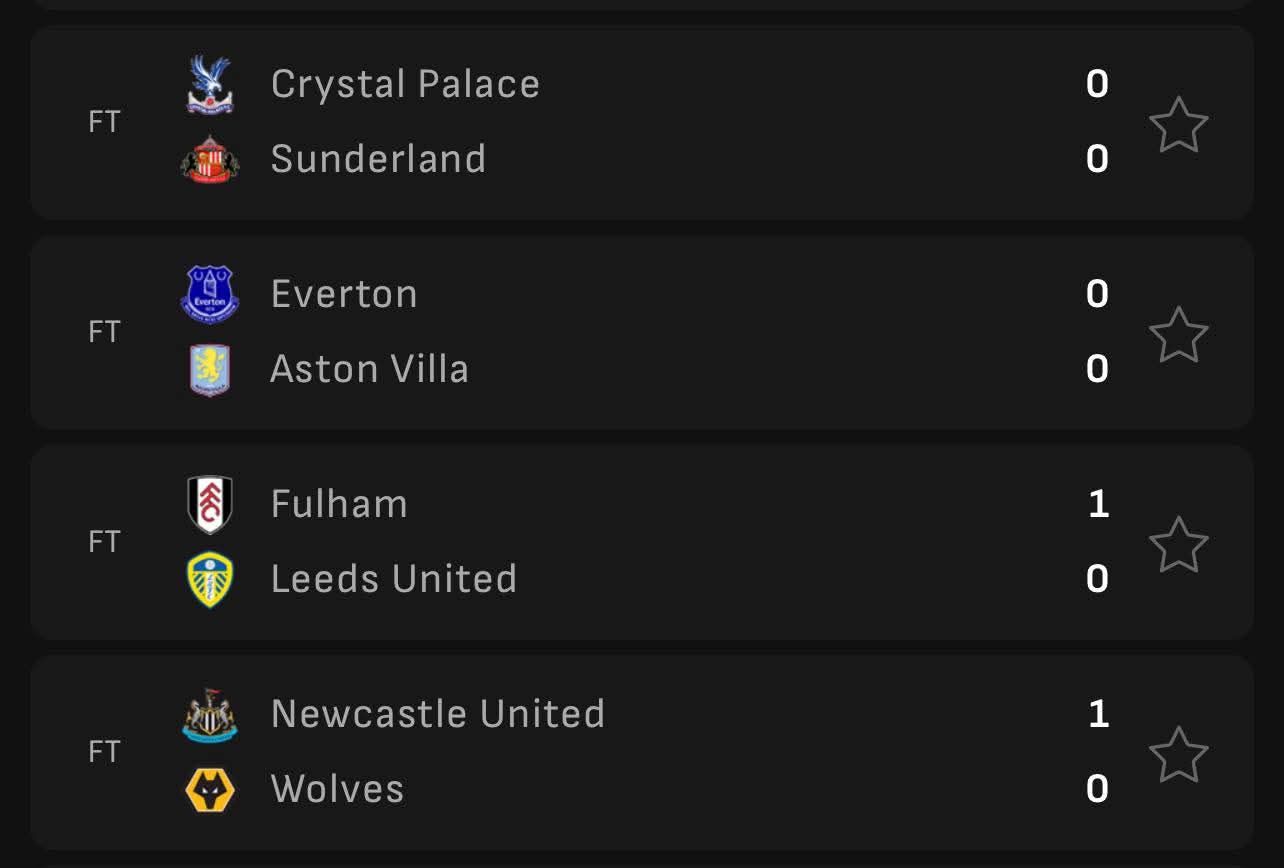Select the Aston Villa team name

(x=369, y=369)
